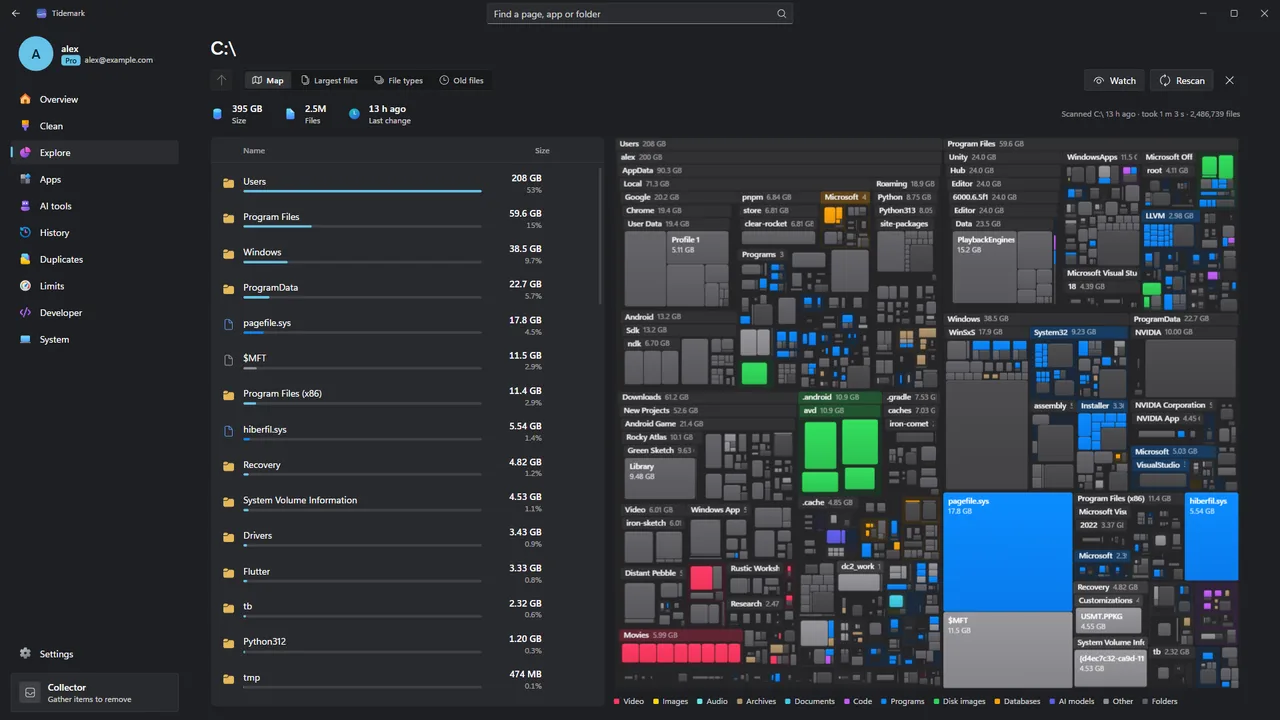Open the History sidebar icon
Viewport: 1280px width, 720px height.
click(x=26, y=233)
